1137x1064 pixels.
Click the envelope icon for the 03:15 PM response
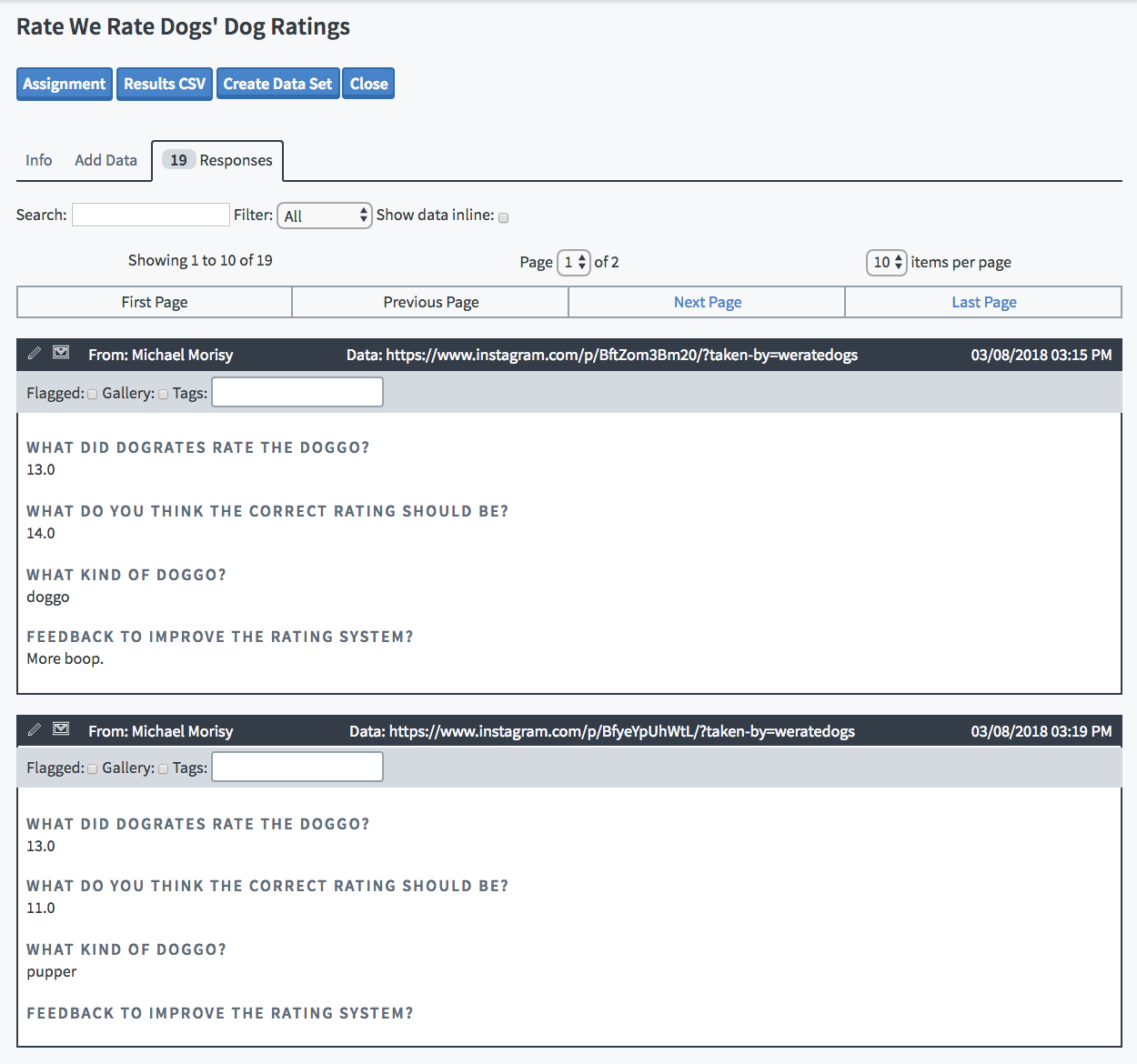click(61, 353)
